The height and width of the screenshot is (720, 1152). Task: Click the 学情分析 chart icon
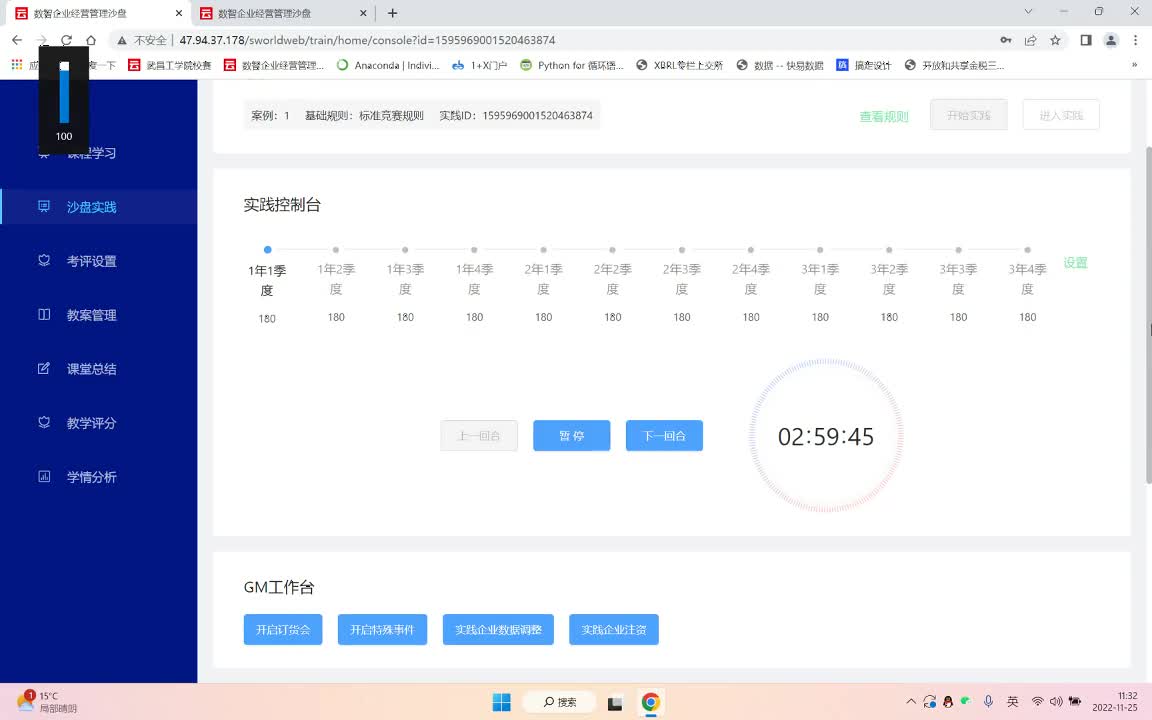[x=44, y=476]
